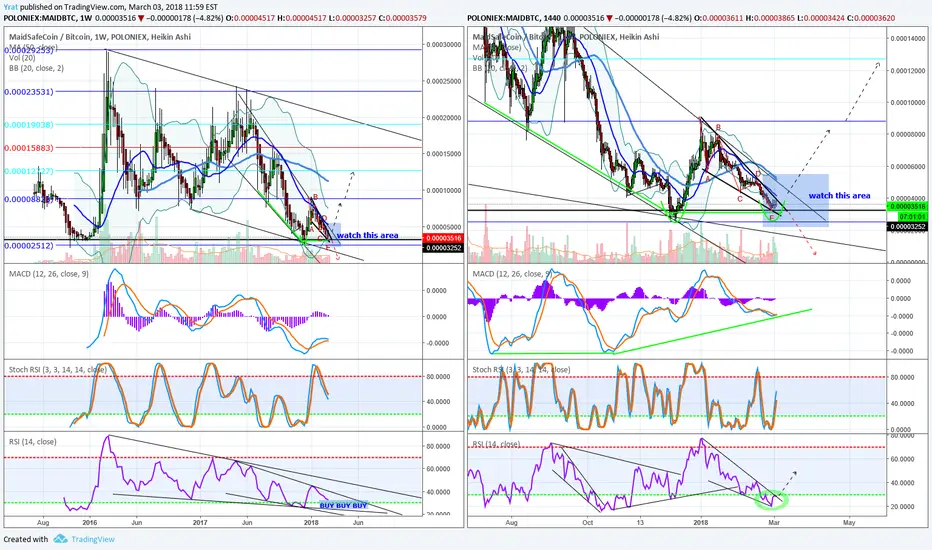Select the 0.00029253 price level label
The height and width of the screenshot is (550, 932).
[x=29, y=51]
